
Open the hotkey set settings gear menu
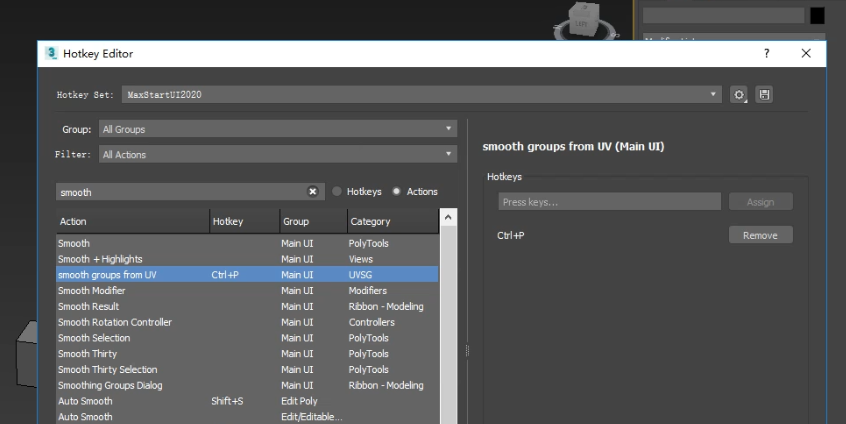pyautogui.click(x=739, y=95)
